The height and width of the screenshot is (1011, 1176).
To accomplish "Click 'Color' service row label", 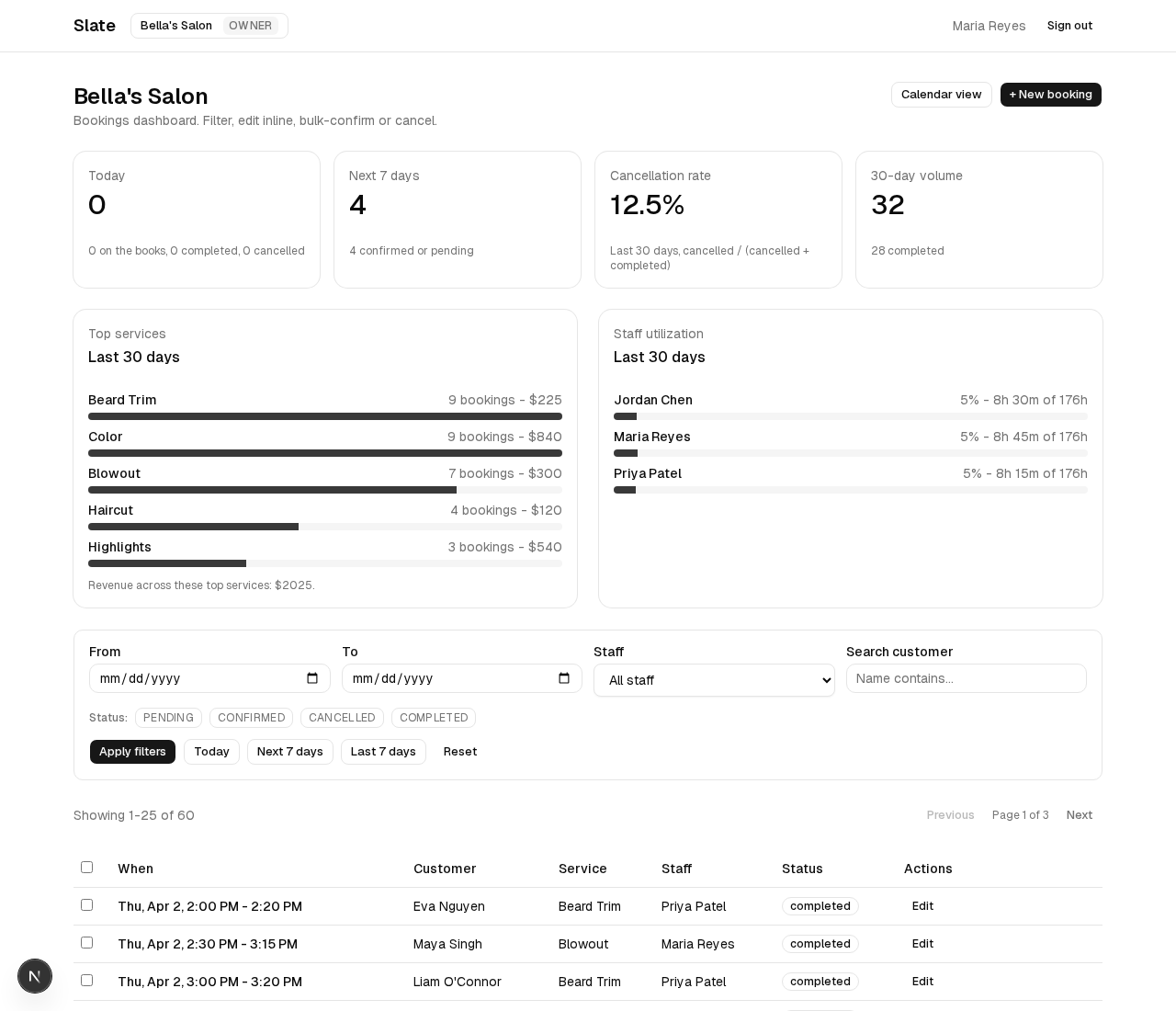I will click(x=105, y=437).
